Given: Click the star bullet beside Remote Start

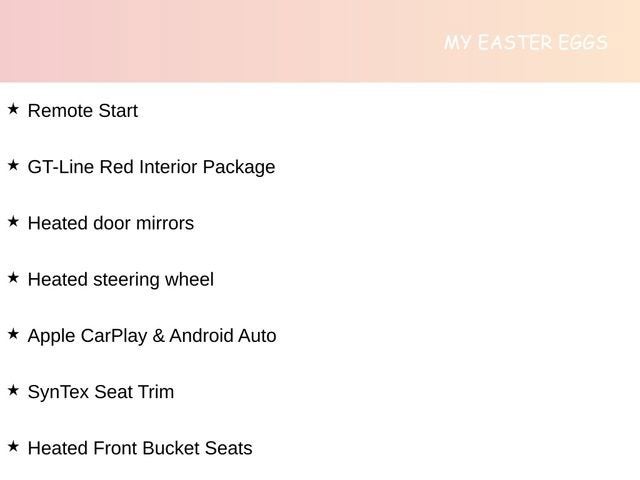Looking at the screenshot, I should tap(13, 109).
